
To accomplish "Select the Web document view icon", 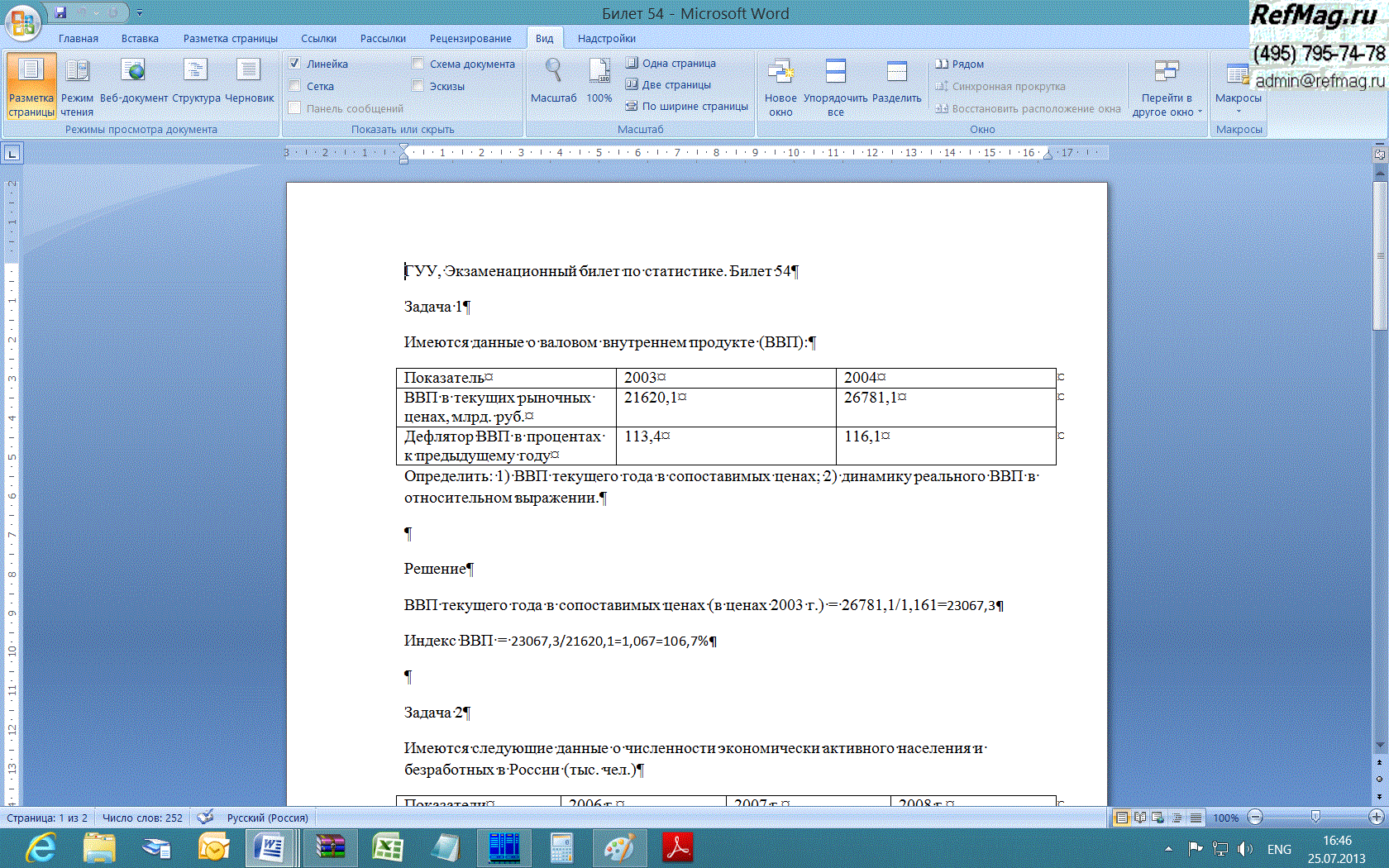I will point(133,81).
